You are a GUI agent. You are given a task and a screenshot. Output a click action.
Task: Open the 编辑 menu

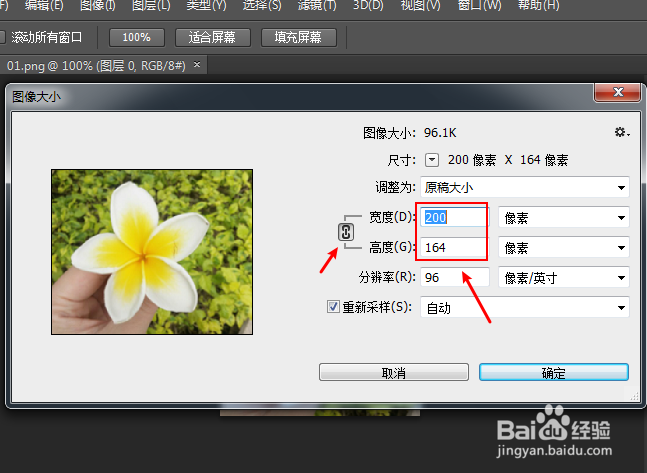[x=44, y=5]
